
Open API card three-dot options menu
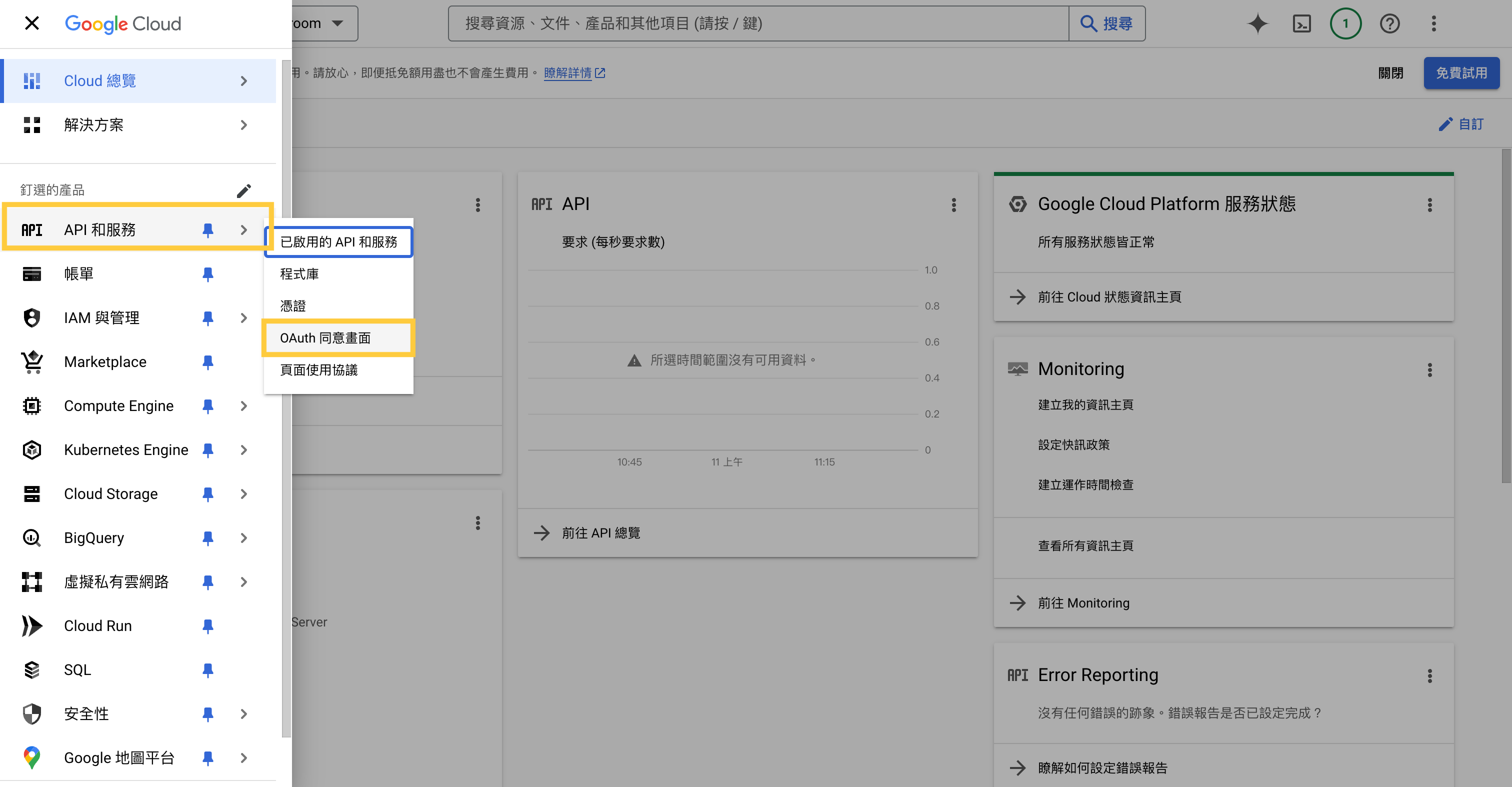tap(953, 204)
